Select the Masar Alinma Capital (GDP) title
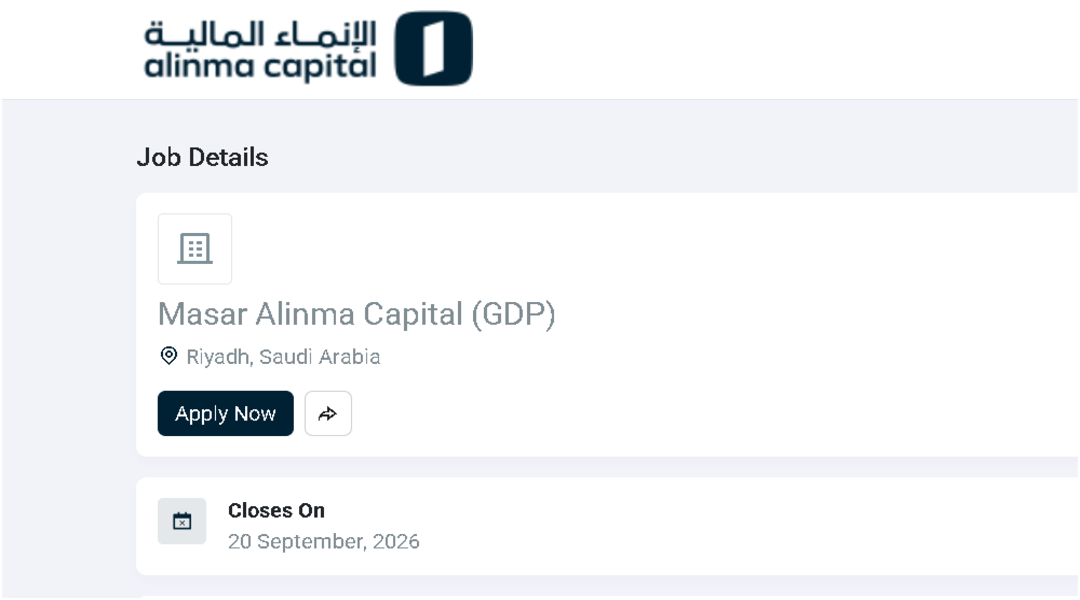The height and width of the screenshot is (600, 1080). pos(357,314)
